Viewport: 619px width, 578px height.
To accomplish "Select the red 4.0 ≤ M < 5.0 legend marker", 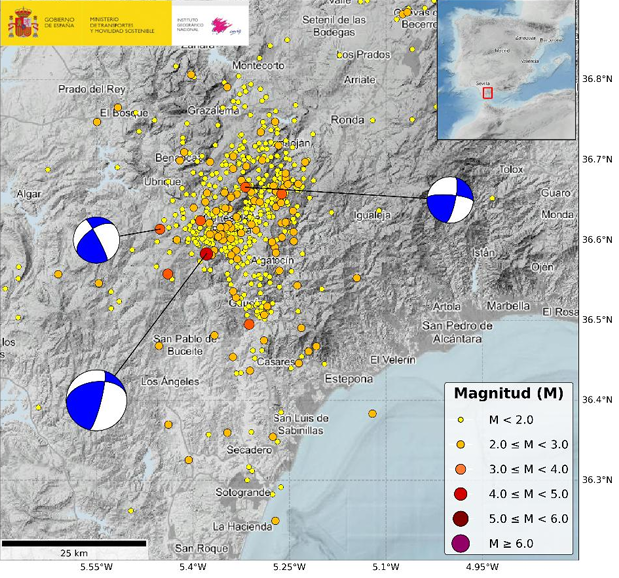I will [460, 494].
